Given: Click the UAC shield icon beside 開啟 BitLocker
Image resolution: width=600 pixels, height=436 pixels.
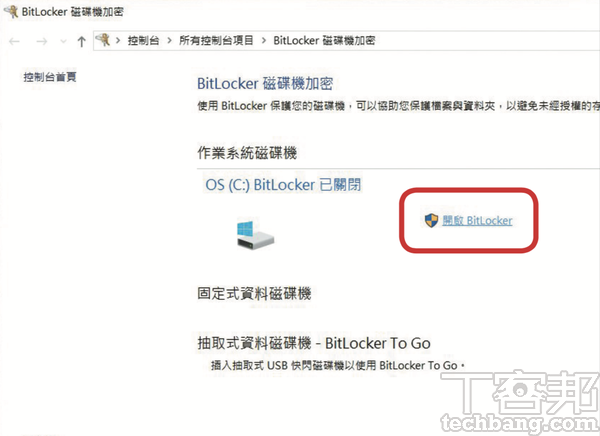Looking at the screenshot, I should point(431,220).
